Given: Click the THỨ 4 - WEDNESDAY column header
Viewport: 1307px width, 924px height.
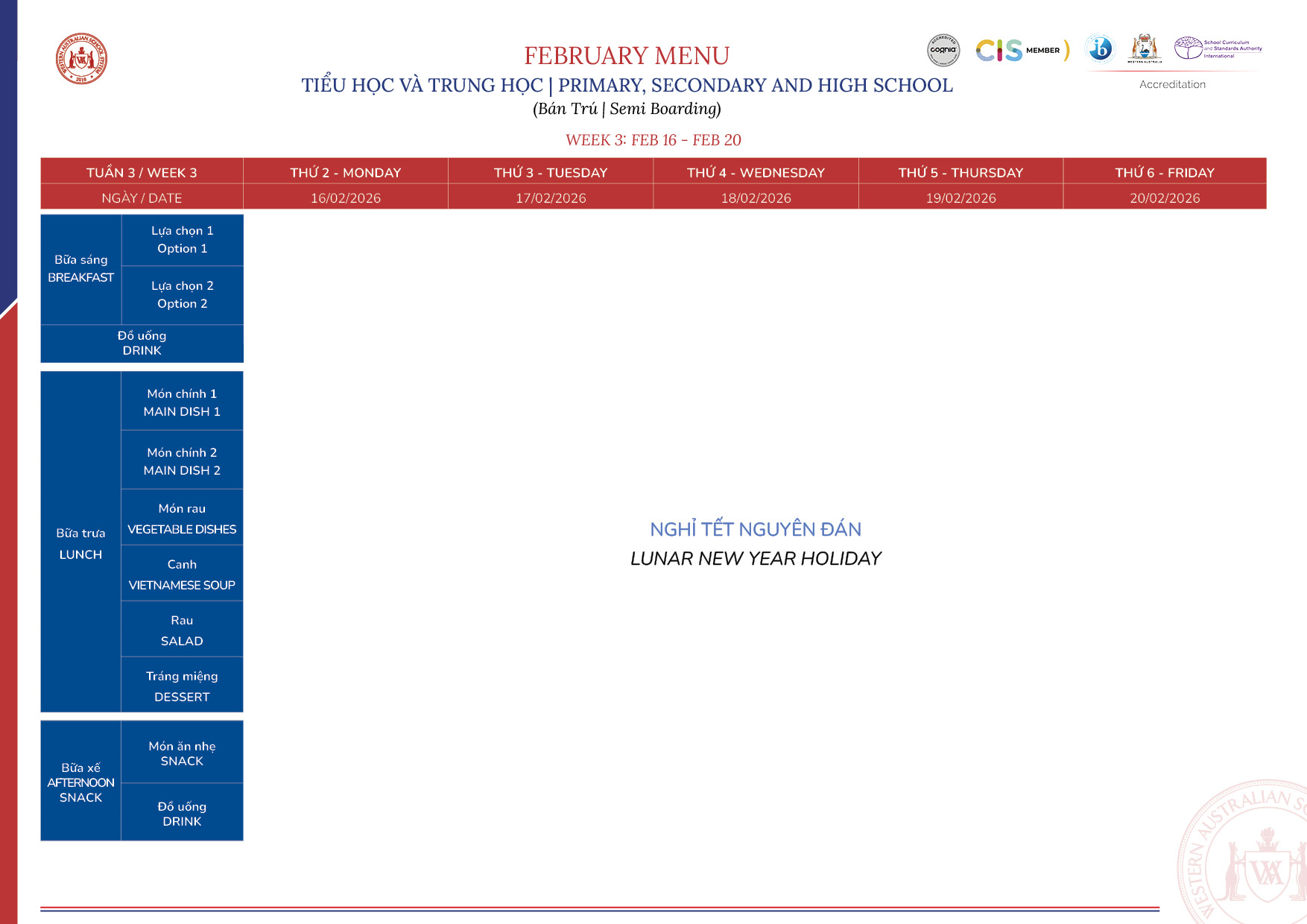Looking at the screenshot, I should point(756,172).
